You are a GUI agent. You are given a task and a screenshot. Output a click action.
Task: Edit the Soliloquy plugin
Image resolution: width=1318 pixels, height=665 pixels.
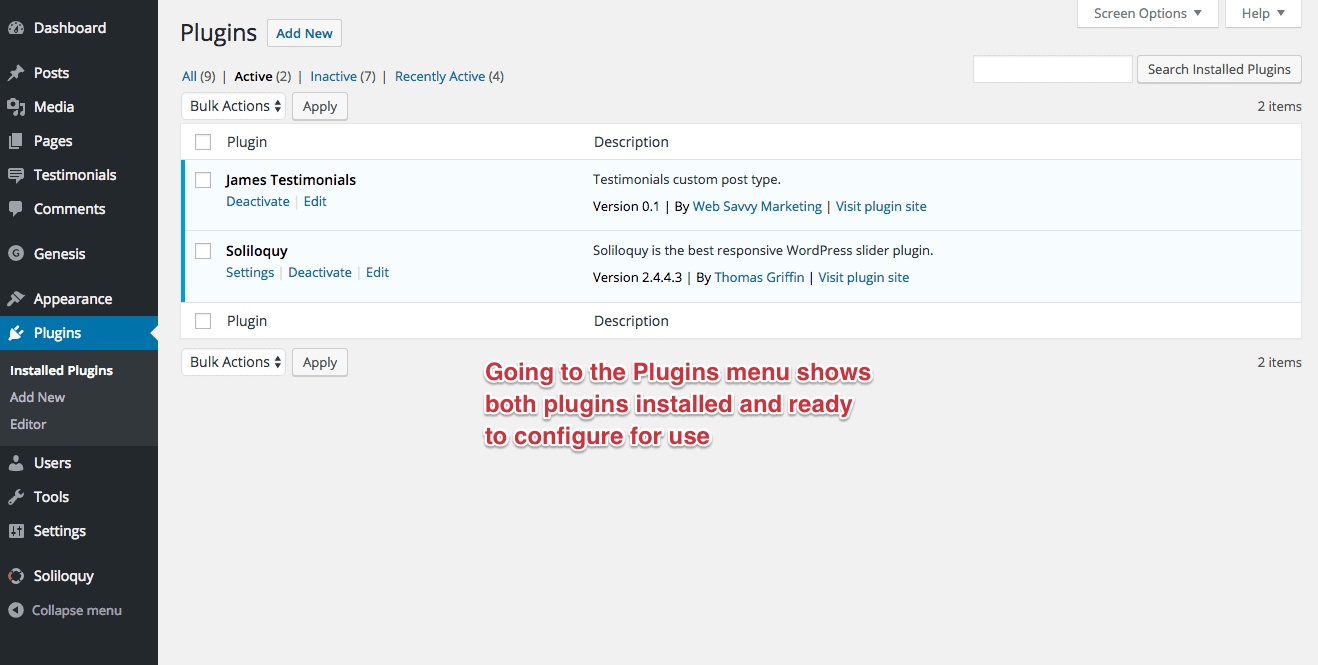pos(377,273)
